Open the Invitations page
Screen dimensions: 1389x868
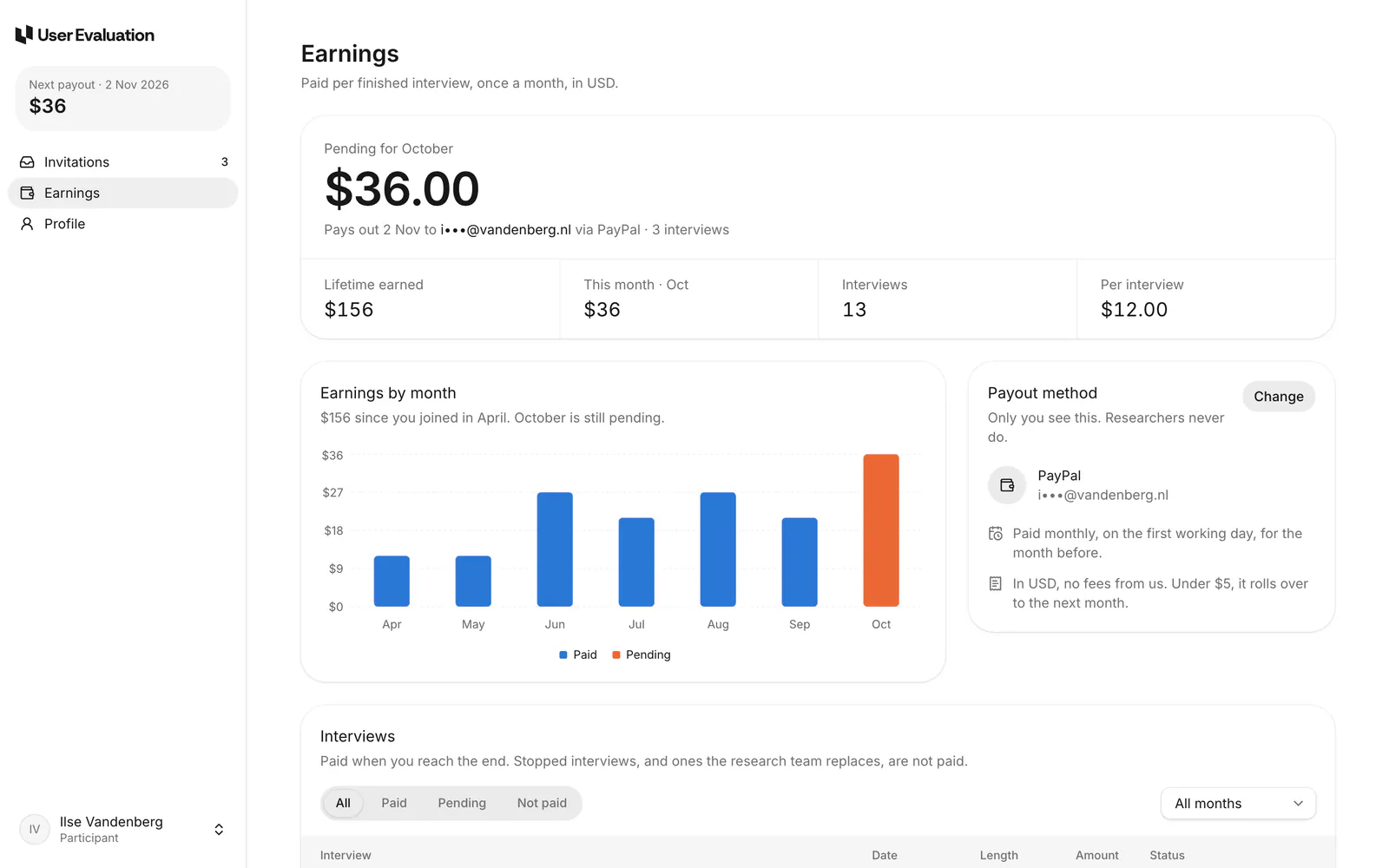pyautogui.click(x=123, y=162)
